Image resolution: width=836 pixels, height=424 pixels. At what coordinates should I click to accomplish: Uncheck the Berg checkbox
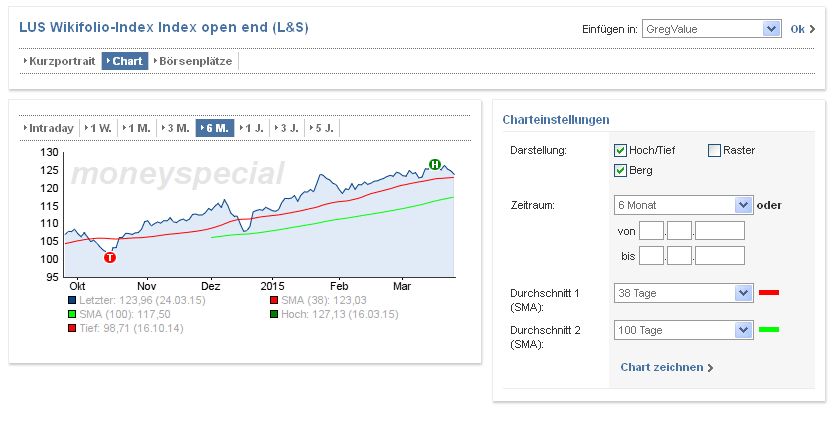tap(620, 171)
